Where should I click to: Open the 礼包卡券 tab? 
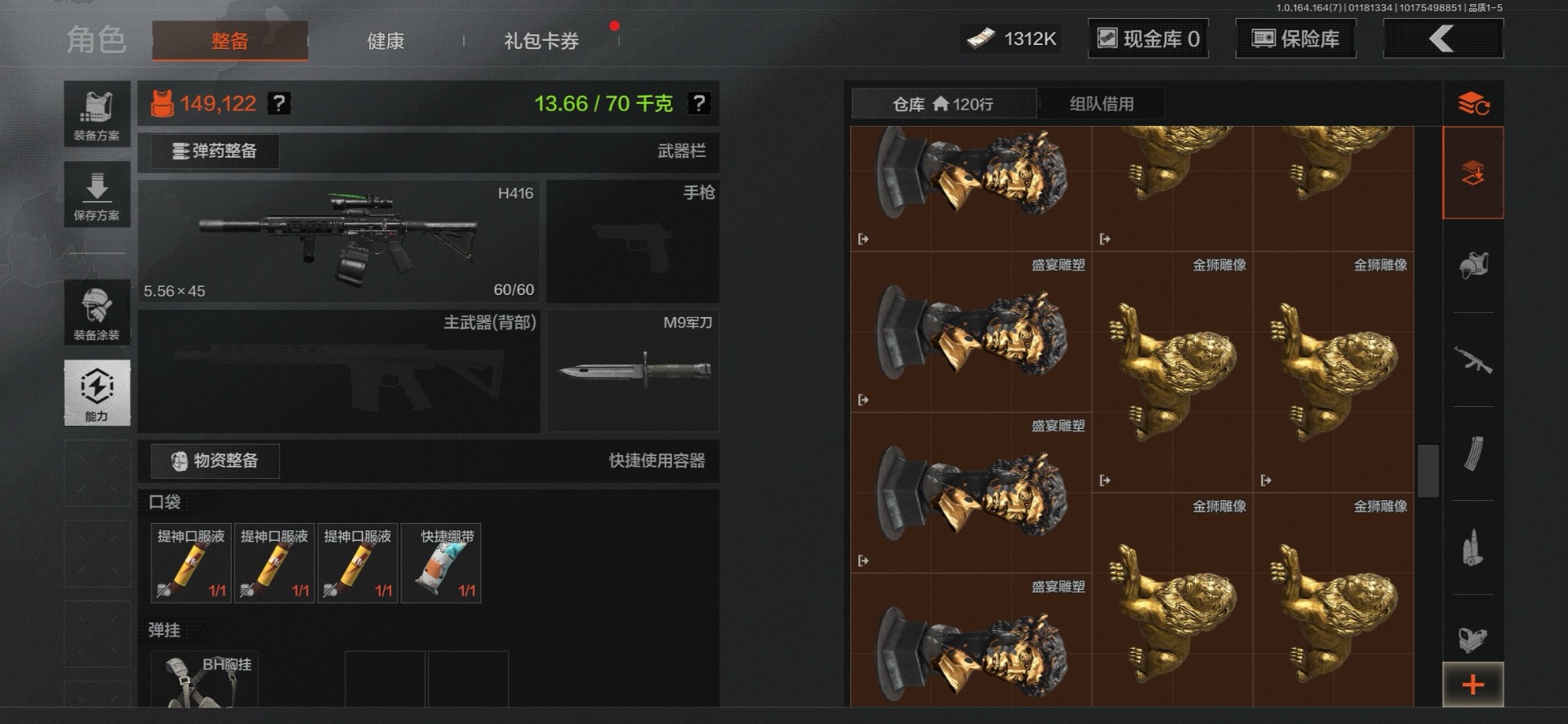point(541,41)
